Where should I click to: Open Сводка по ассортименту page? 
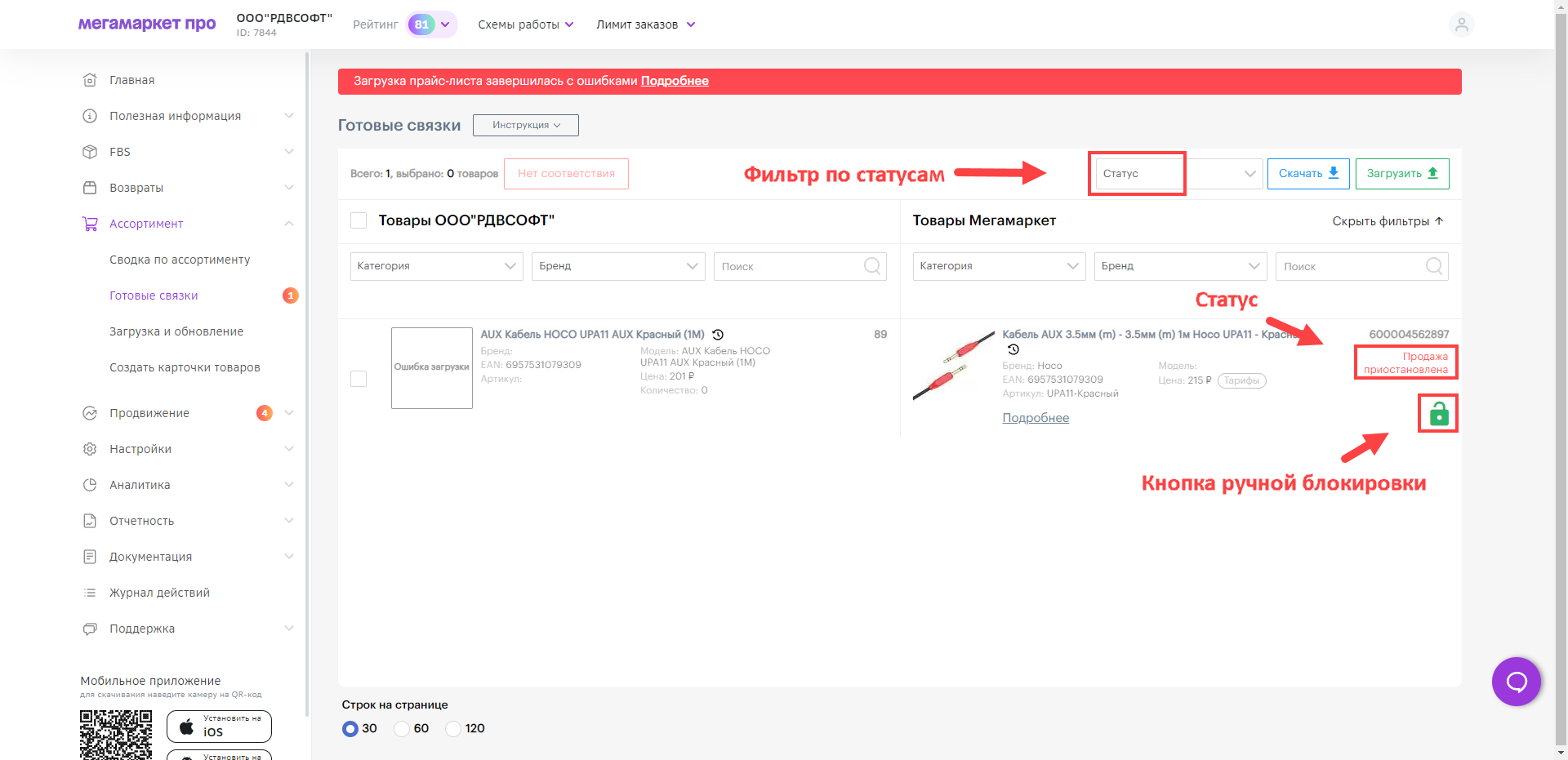pos(180,260)
